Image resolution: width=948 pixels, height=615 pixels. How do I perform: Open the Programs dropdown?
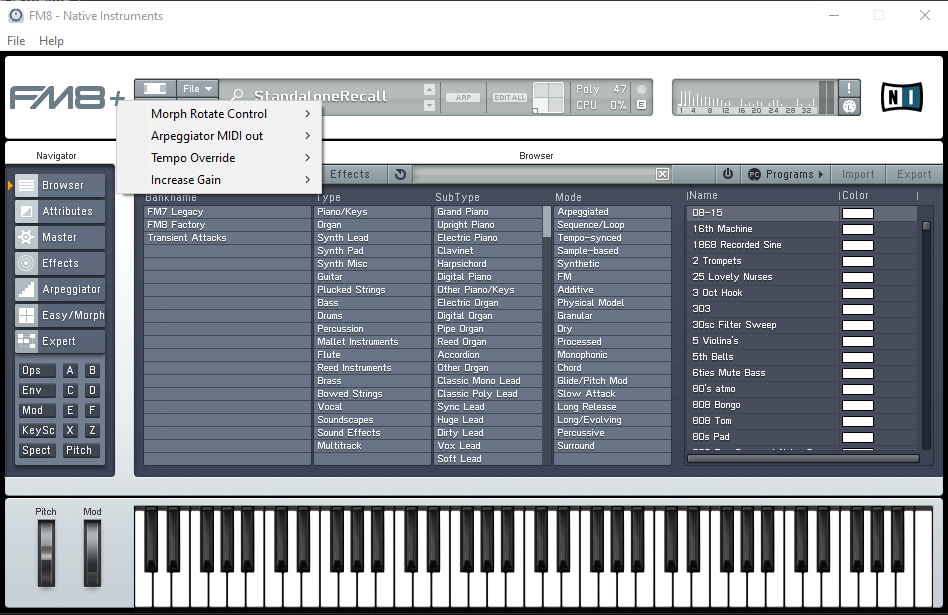(786, 174)
